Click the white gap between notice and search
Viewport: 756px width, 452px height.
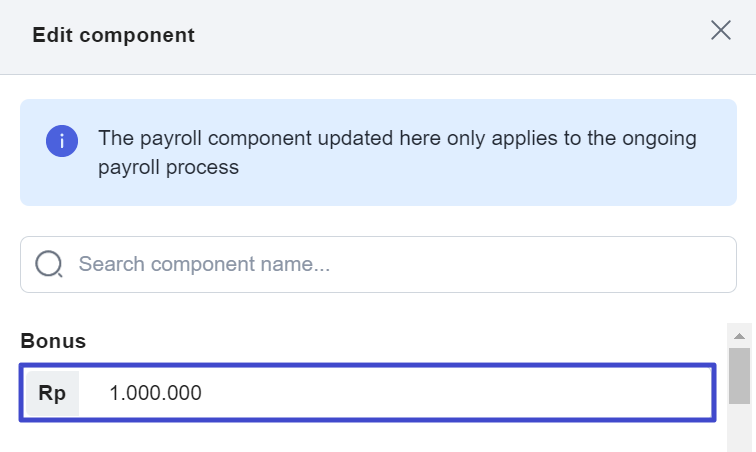(x=378, y=221)
